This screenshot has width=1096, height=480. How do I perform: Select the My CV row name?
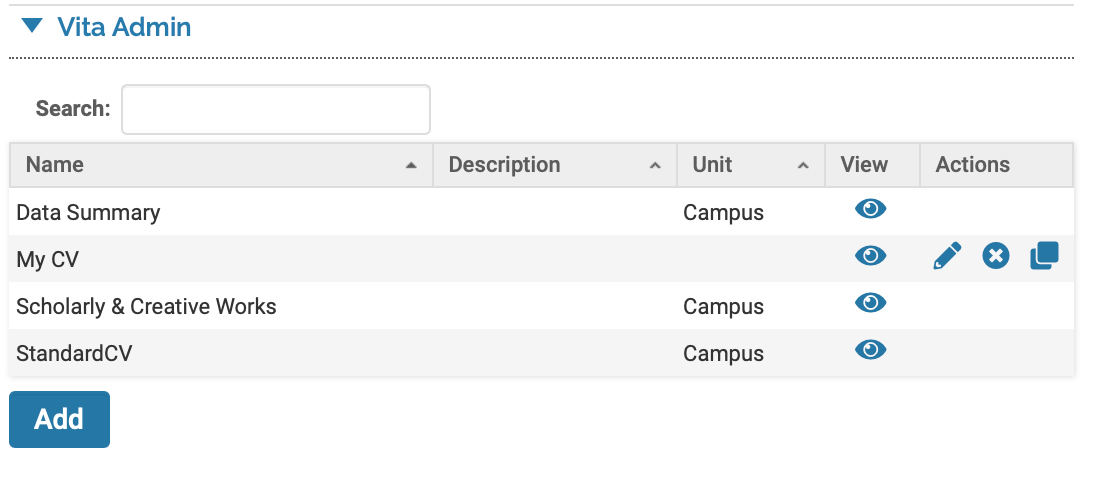(47, 259)
